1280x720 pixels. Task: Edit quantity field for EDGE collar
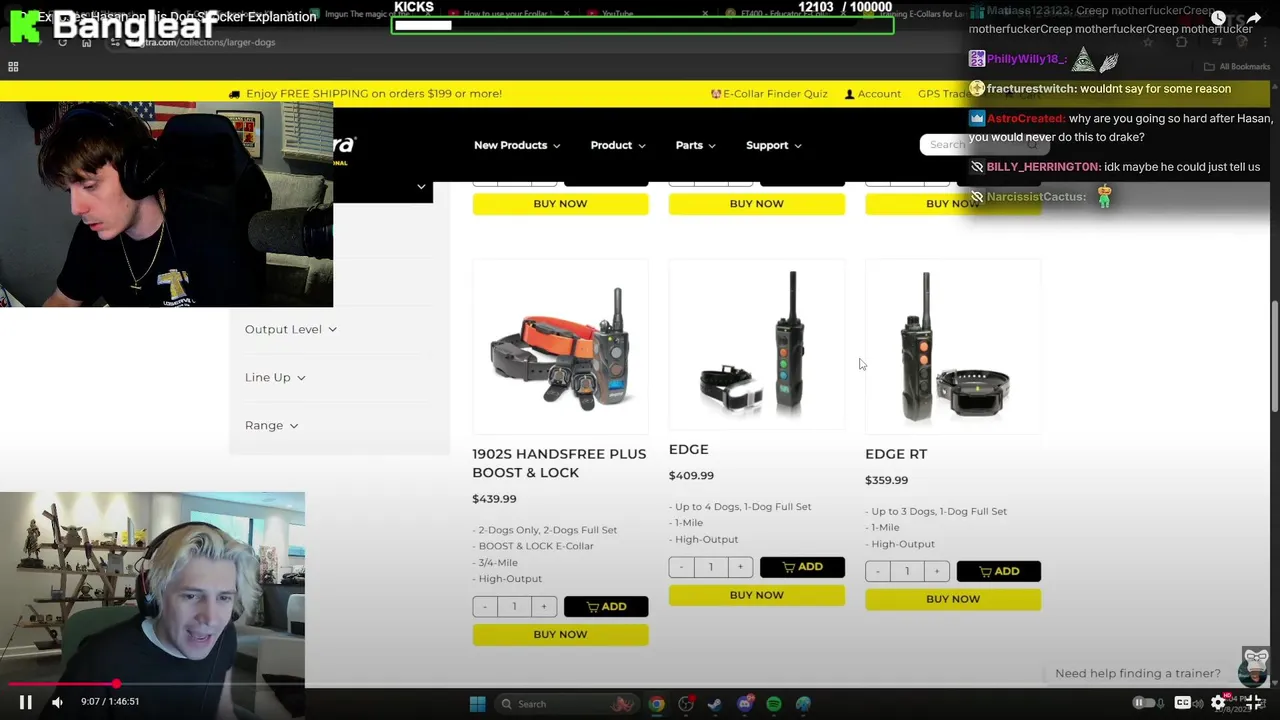(711, 567)
